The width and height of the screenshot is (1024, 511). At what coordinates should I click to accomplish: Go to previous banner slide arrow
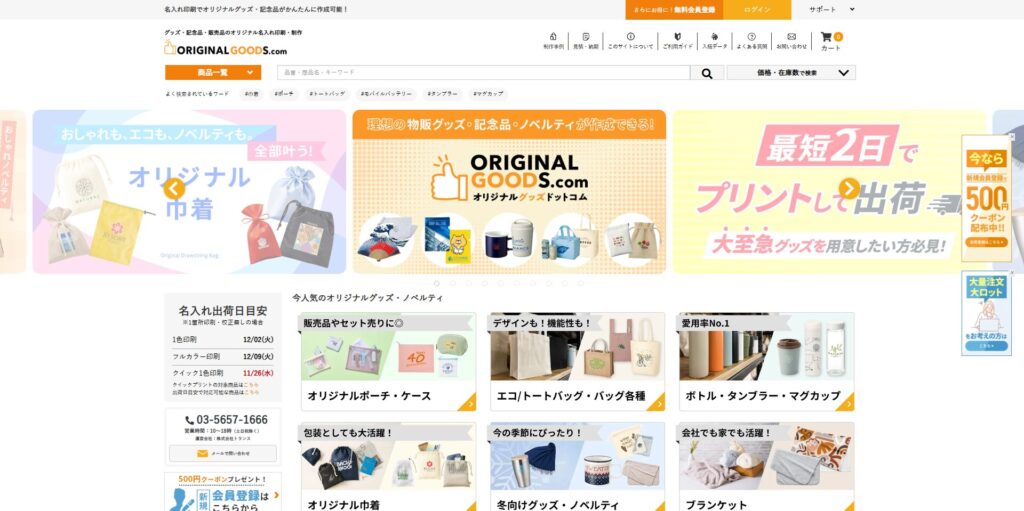coord(174,189)
